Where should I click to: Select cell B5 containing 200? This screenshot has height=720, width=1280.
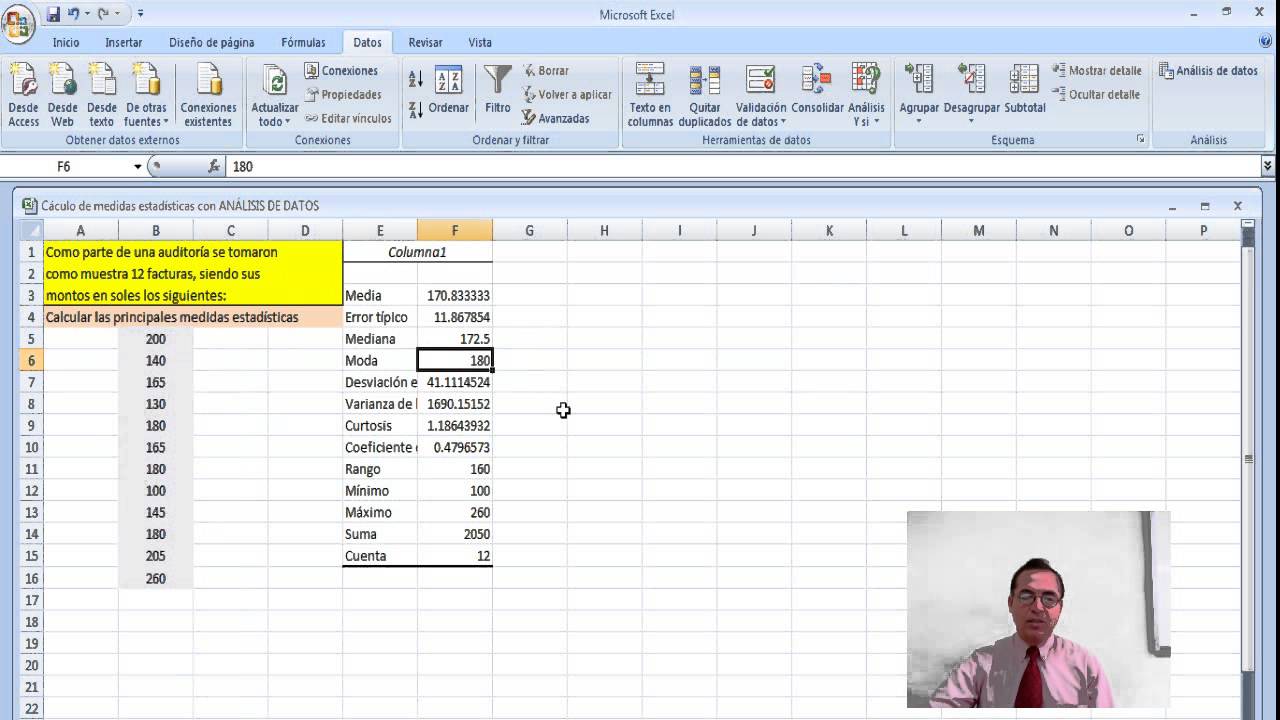pos(155,339)
